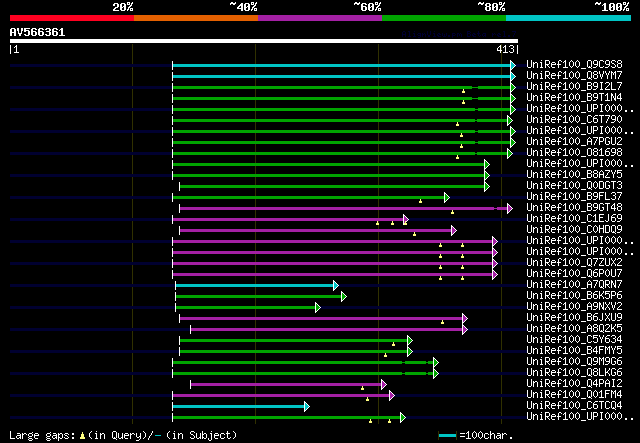Click the purple arrowhead of the Q4PAI2 hit
Screen dimensions: 640x443
384,385
